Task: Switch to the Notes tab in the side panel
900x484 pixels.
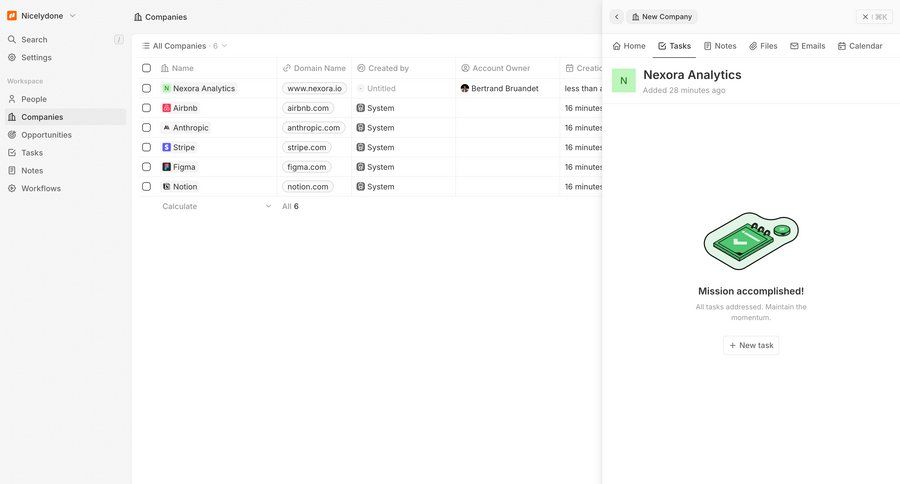Action: point(720,46)
